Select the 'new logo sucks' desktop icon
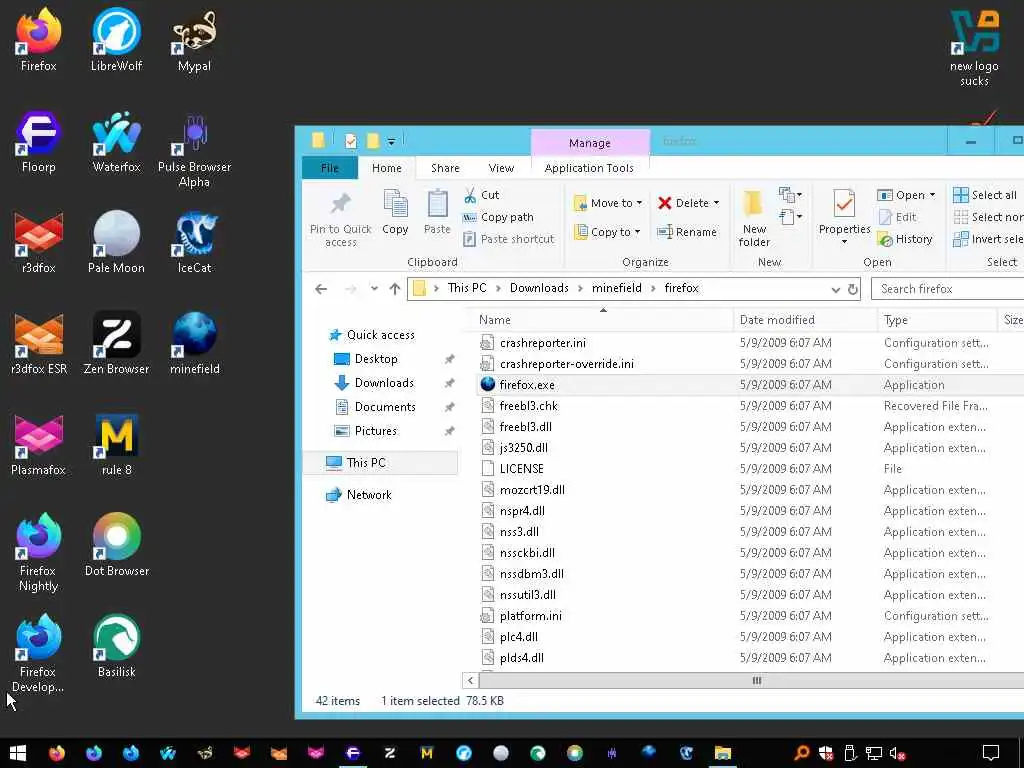1024x768 pixels. click(x=974, y=48)
